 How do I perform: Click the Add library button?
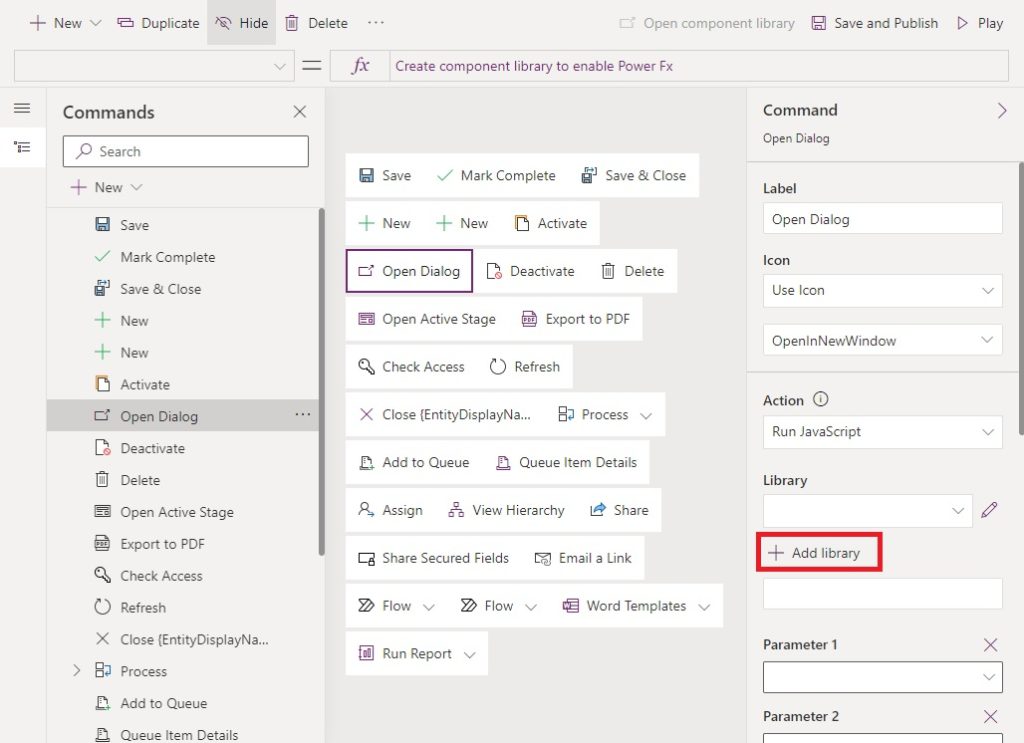[819, 551]
